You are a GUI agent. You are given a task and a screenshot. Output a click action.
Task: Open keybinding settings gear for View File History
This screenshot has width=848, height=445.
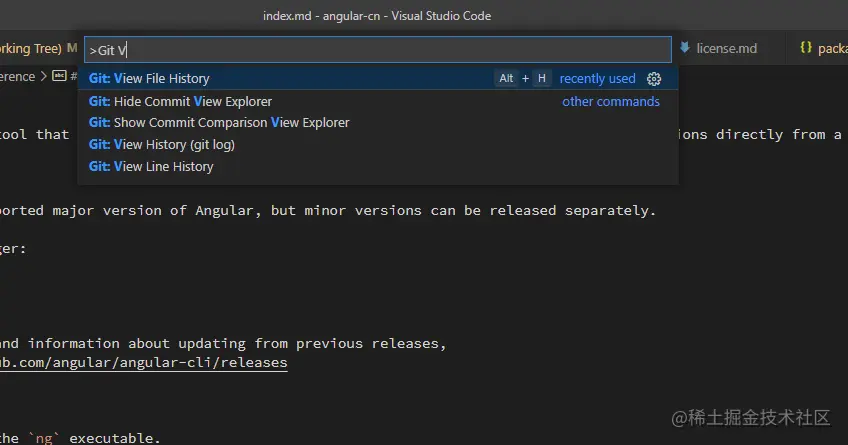pos(654,79)
